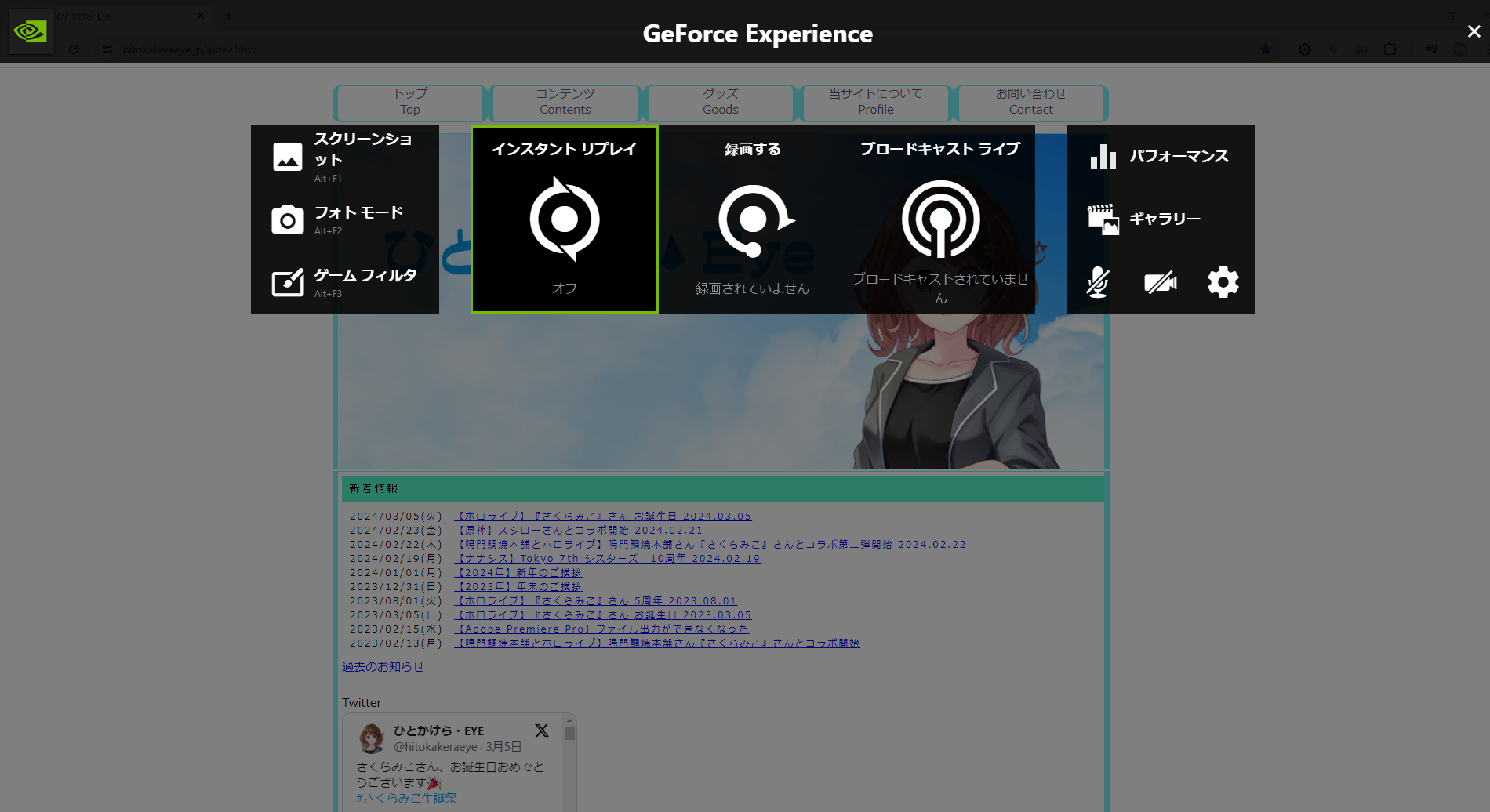Open the インスタント リプレイ panel

click(x=565, y=219)
